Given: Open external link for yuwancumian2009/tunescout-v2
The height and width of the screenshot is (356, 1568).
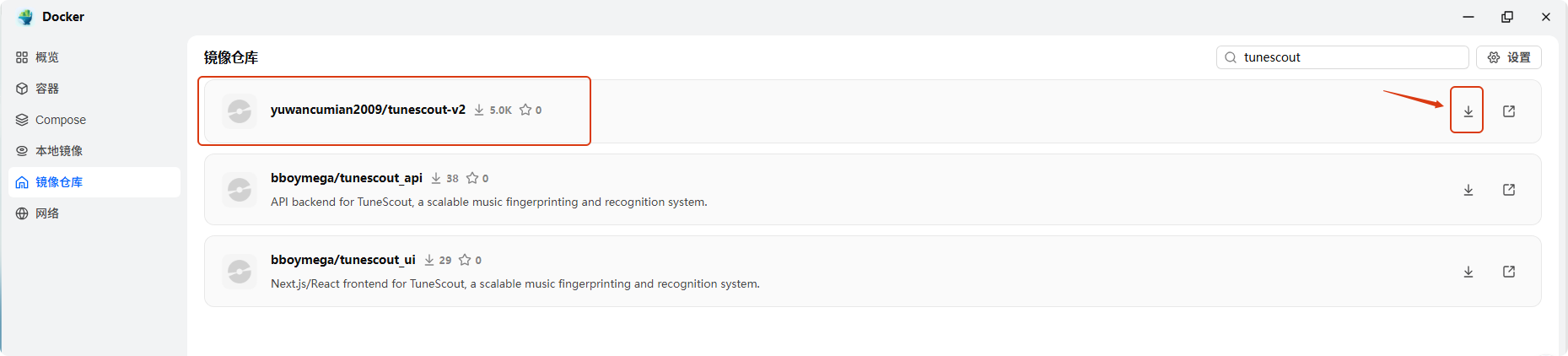Looking at the screenshot, I should tap(1509, 111).
